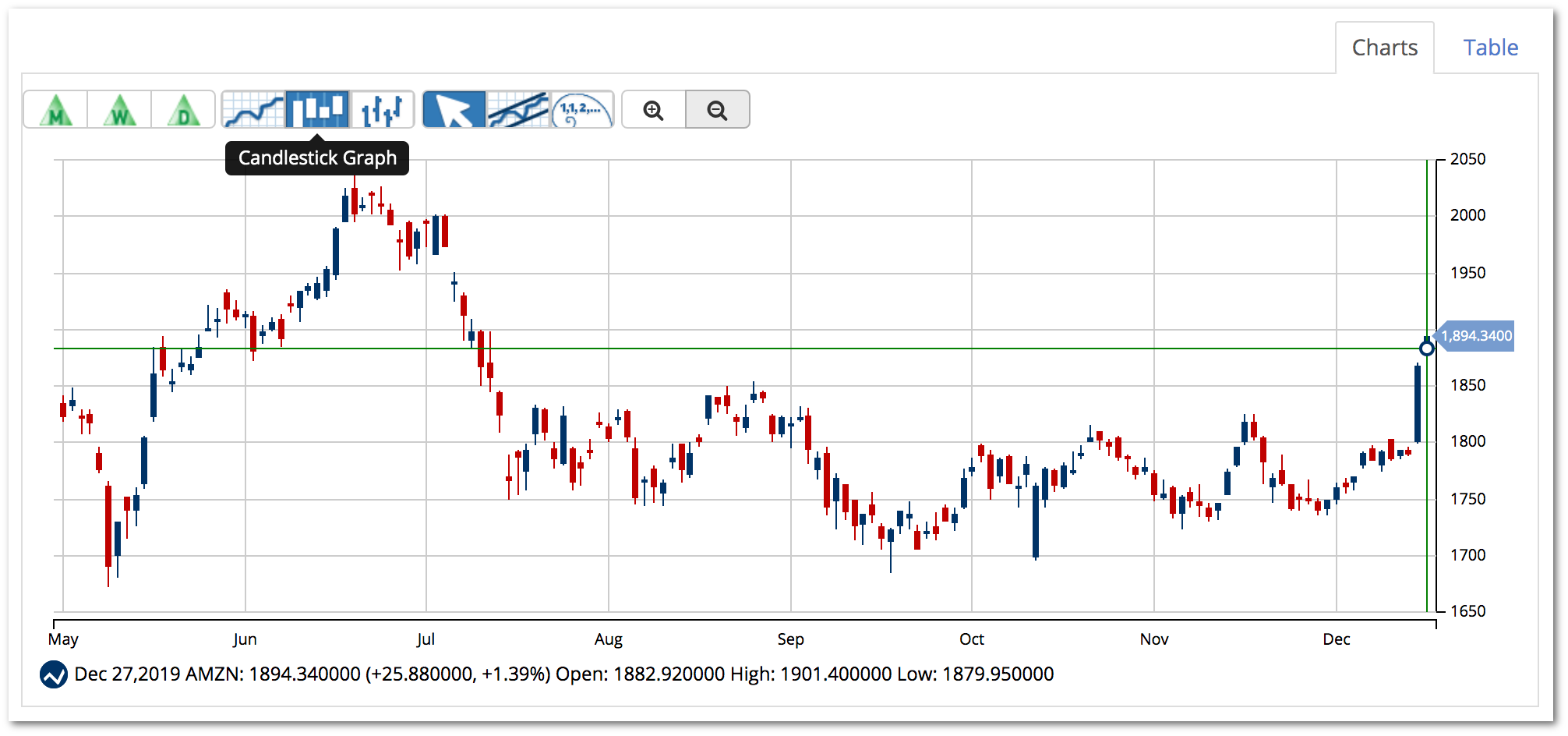Screen dimensions: 1568x736
Task: Click the 1700 label on the price axis
Action: [x=1467, y=555]
